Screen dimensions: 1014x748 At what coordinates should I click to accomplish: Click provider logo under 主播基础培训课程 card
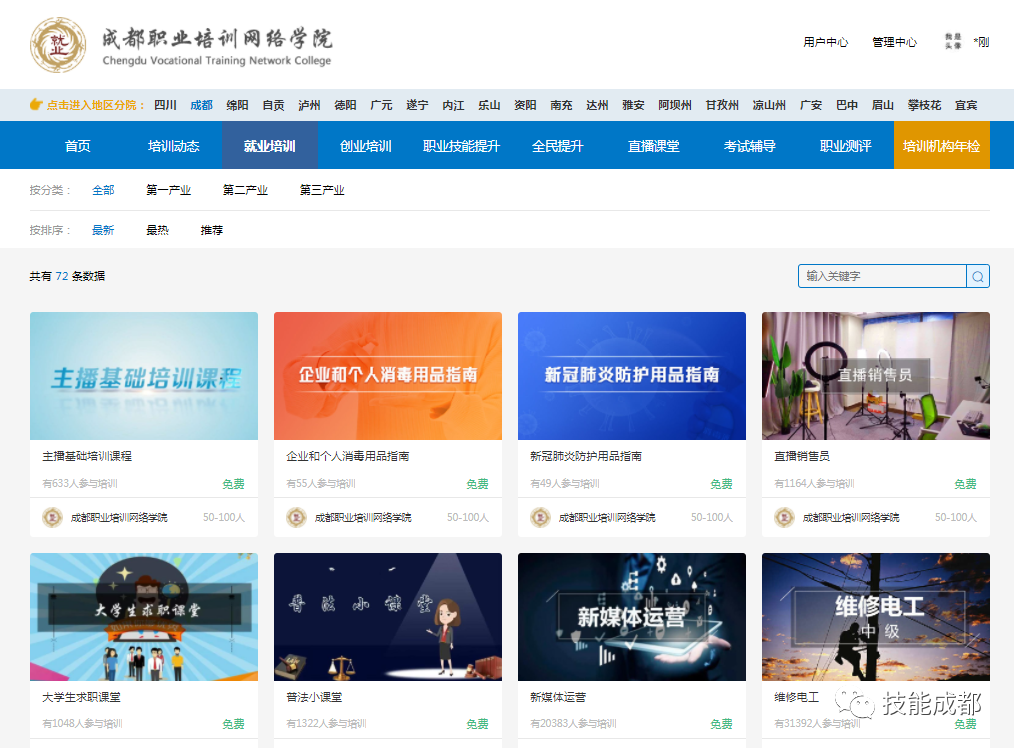(52, 517)
